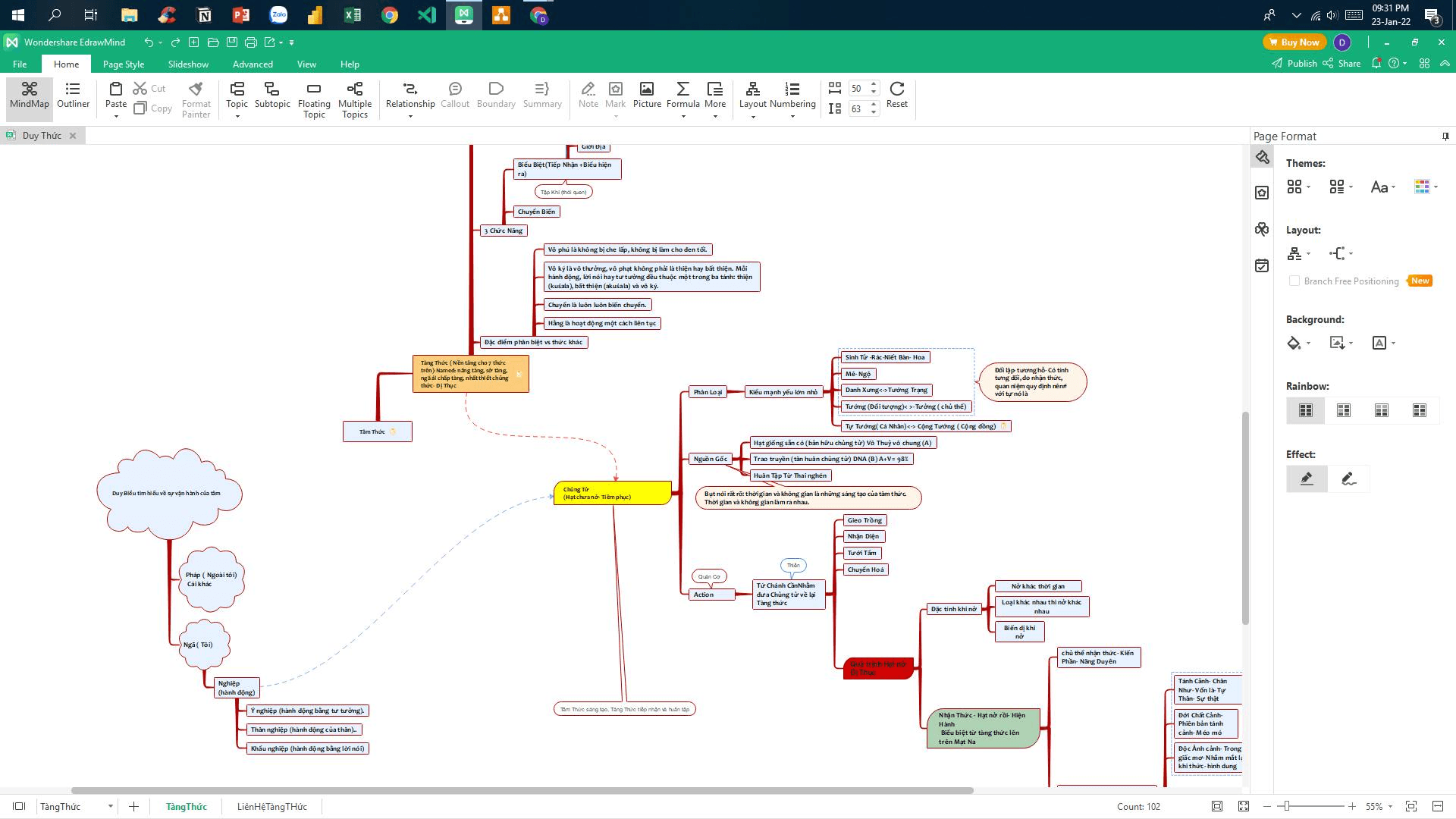
Task: Enable Branch Free Positioning checkbox
Action: 1294,281
